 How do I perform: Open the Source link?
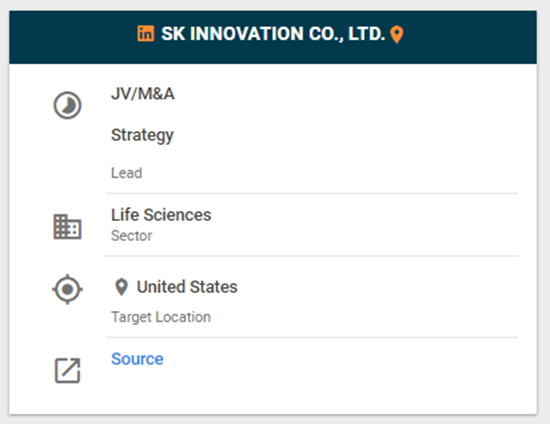click(137, 359)
